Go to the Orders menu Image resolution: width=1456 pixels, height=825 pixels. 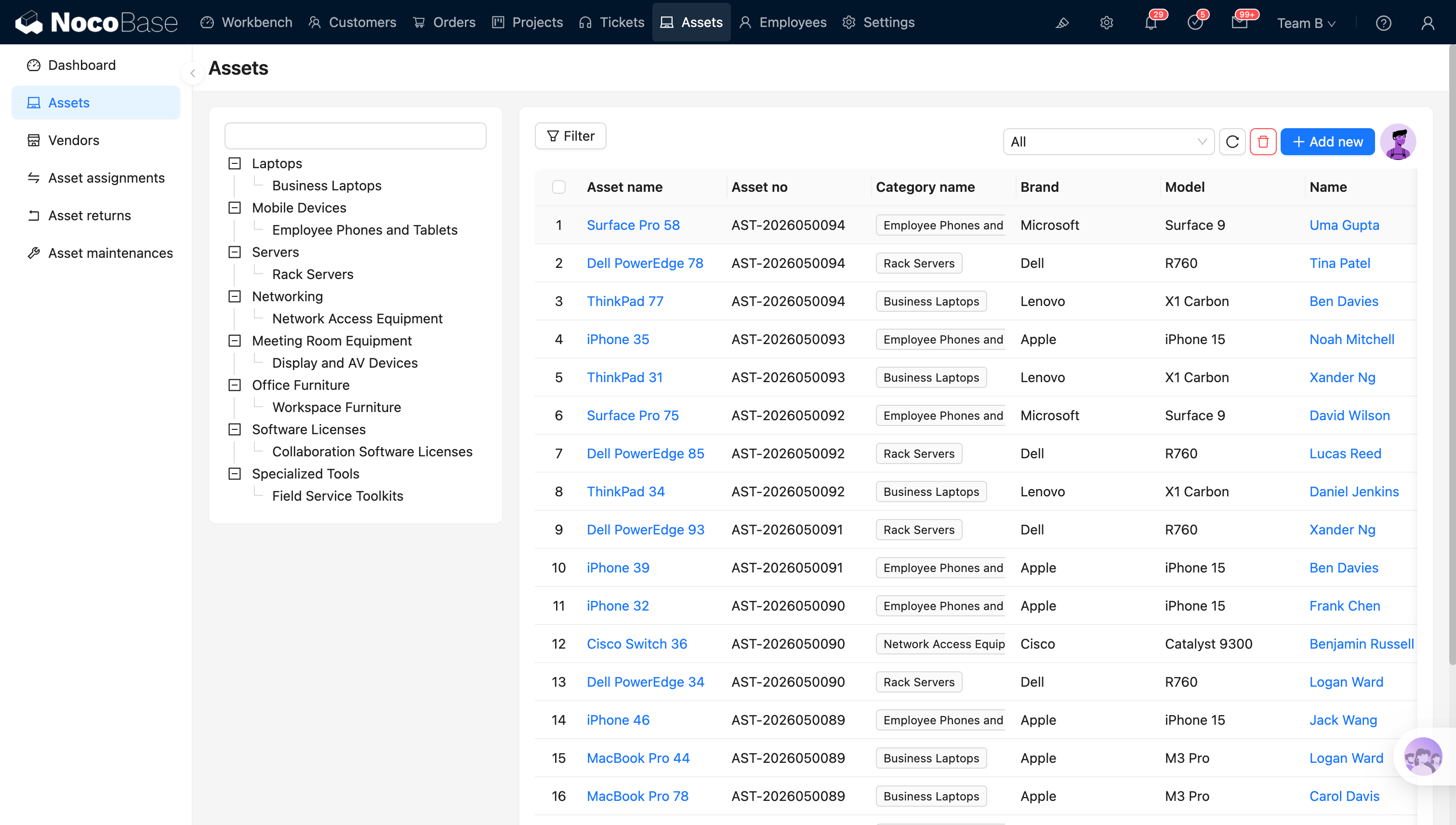pyautogui.click(x=444, y=22)
